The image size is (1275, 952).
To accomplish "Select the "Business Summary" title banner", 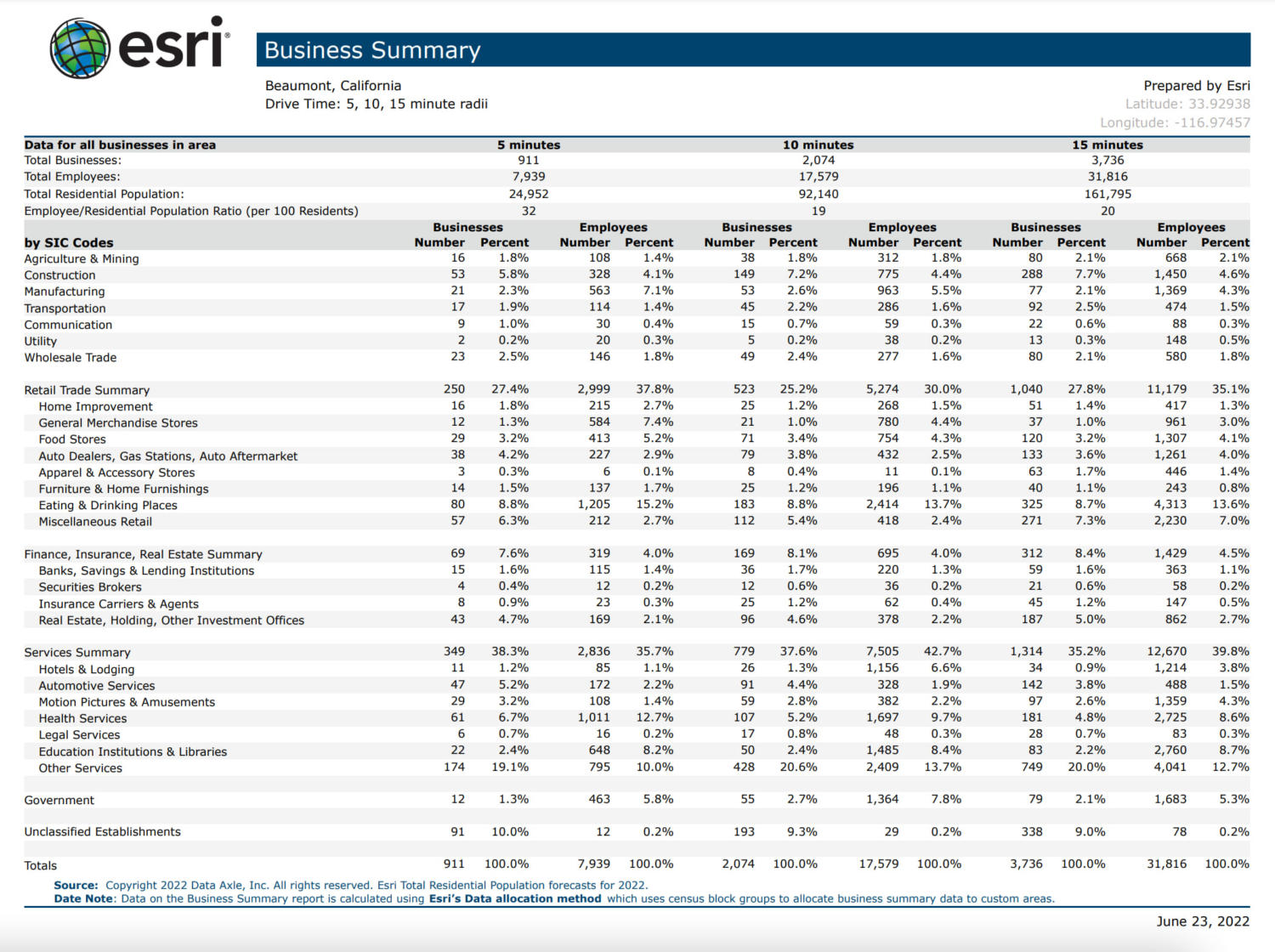I will (x=372, y=50).
